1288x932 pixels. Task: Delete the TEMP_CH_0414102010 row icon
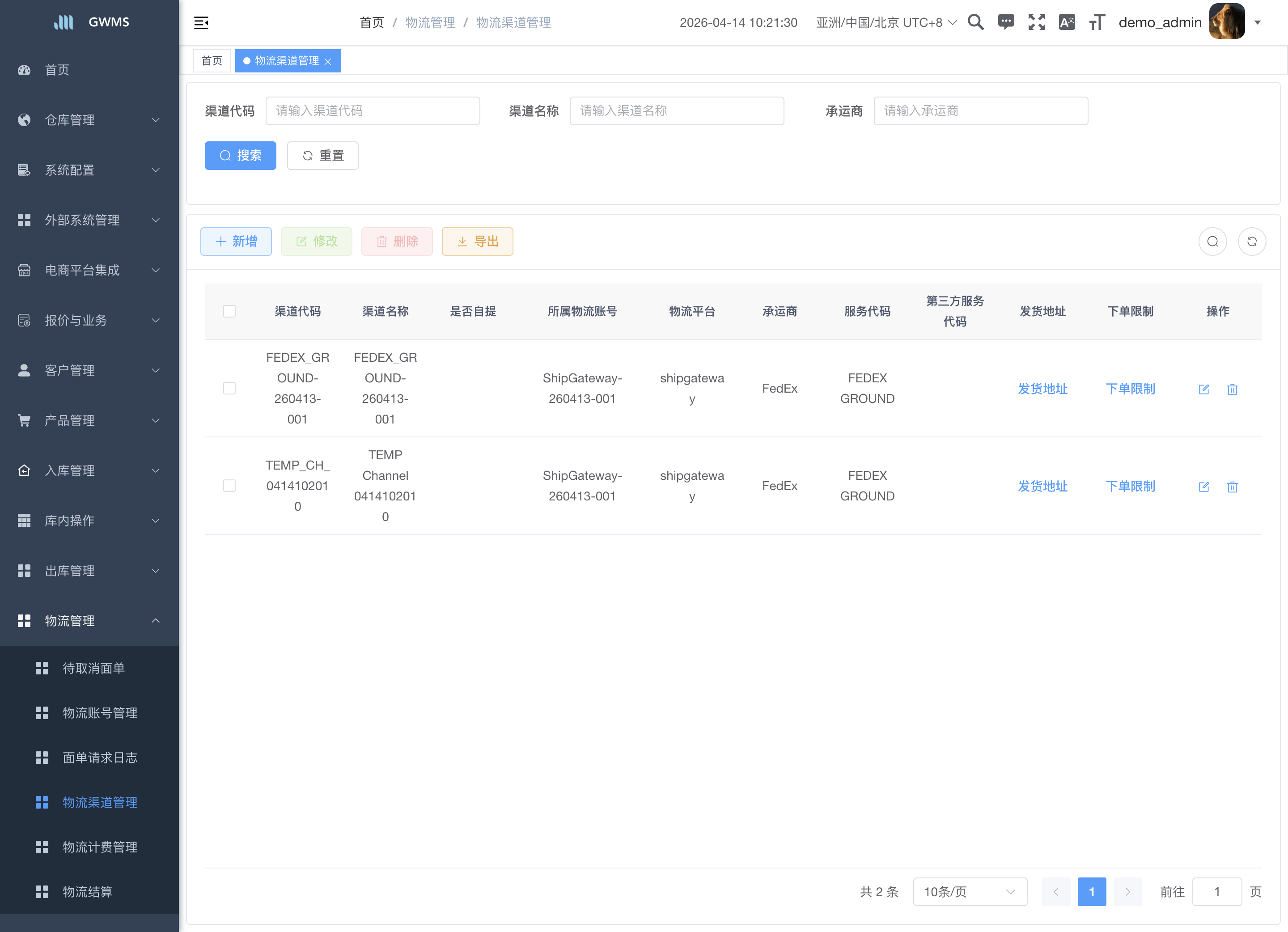coord(1233,487)
